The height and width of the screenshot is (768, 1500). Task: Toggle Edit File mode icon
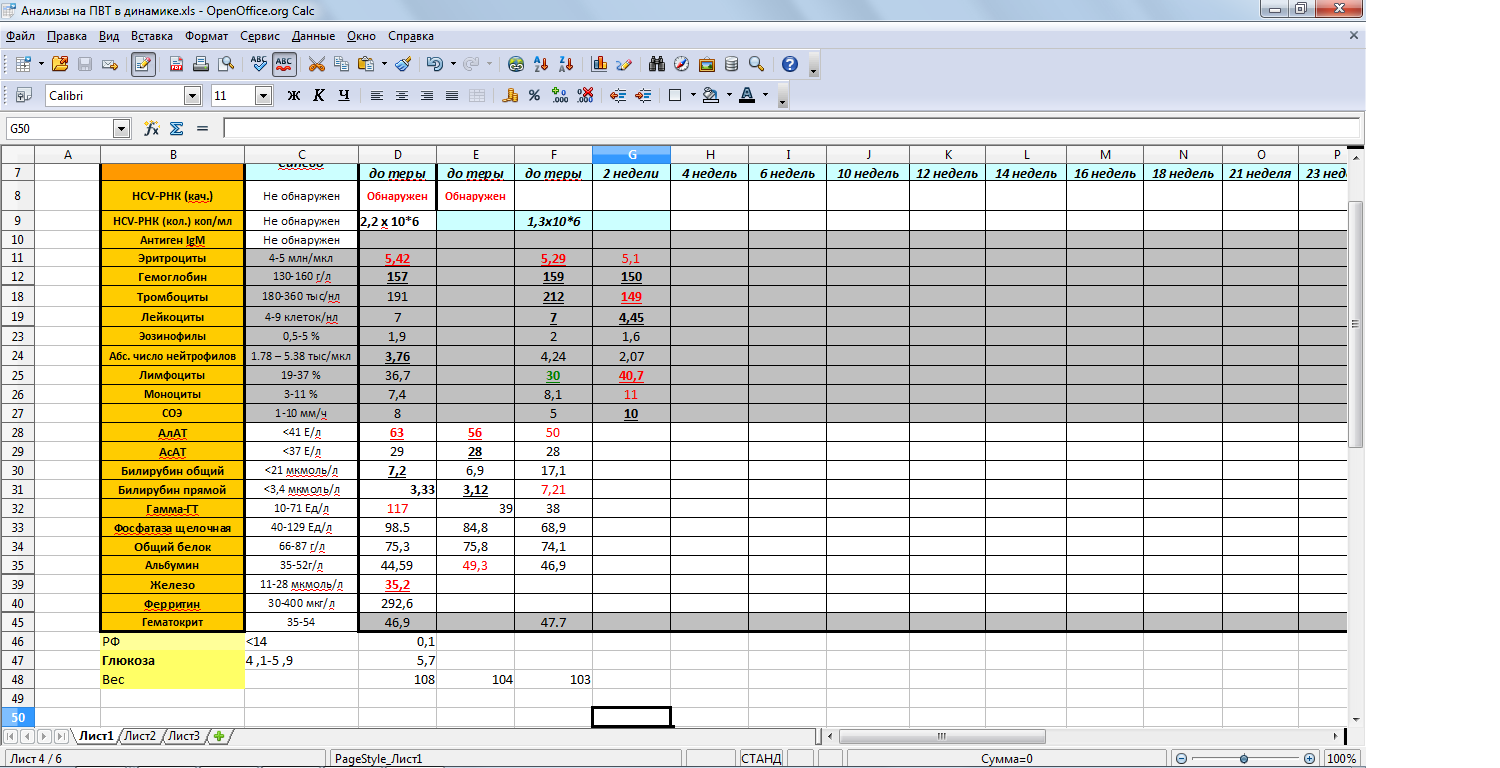click(143, 64)
